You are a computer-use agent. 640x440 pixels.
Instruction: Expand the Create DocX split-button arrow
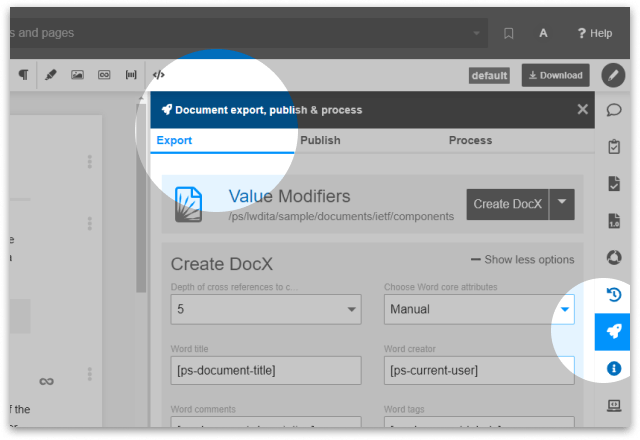pos(562,203)
